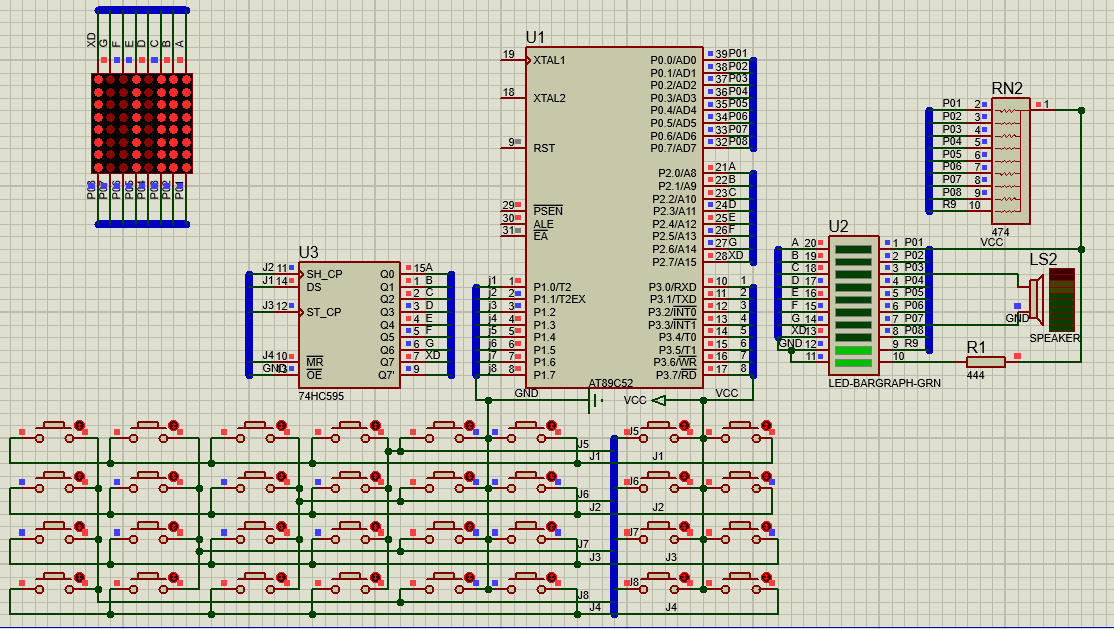
Task: Select the P1.7 pin label
Action: coord(544,375)
